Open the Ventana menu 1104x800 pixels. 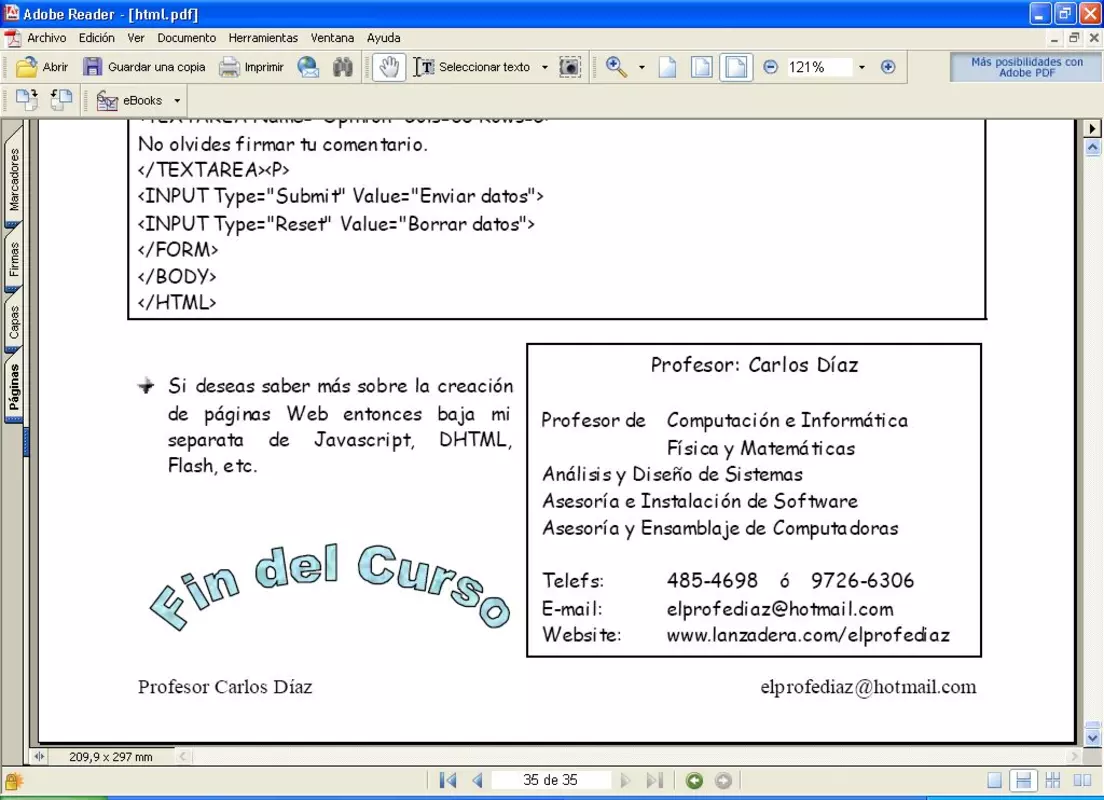click(332, 37)
